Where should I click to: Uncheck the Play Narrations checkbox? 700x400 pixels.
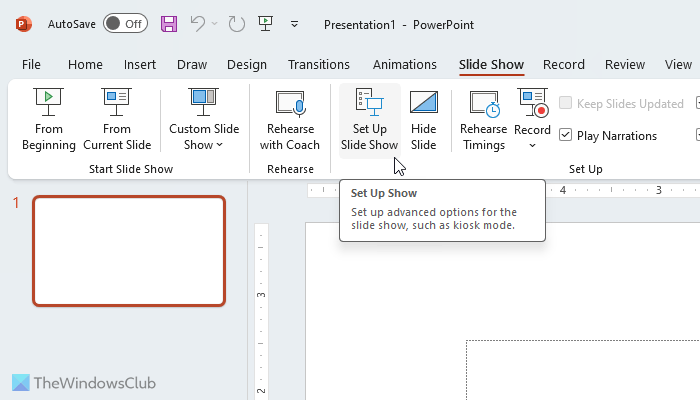tap(566, 135)
